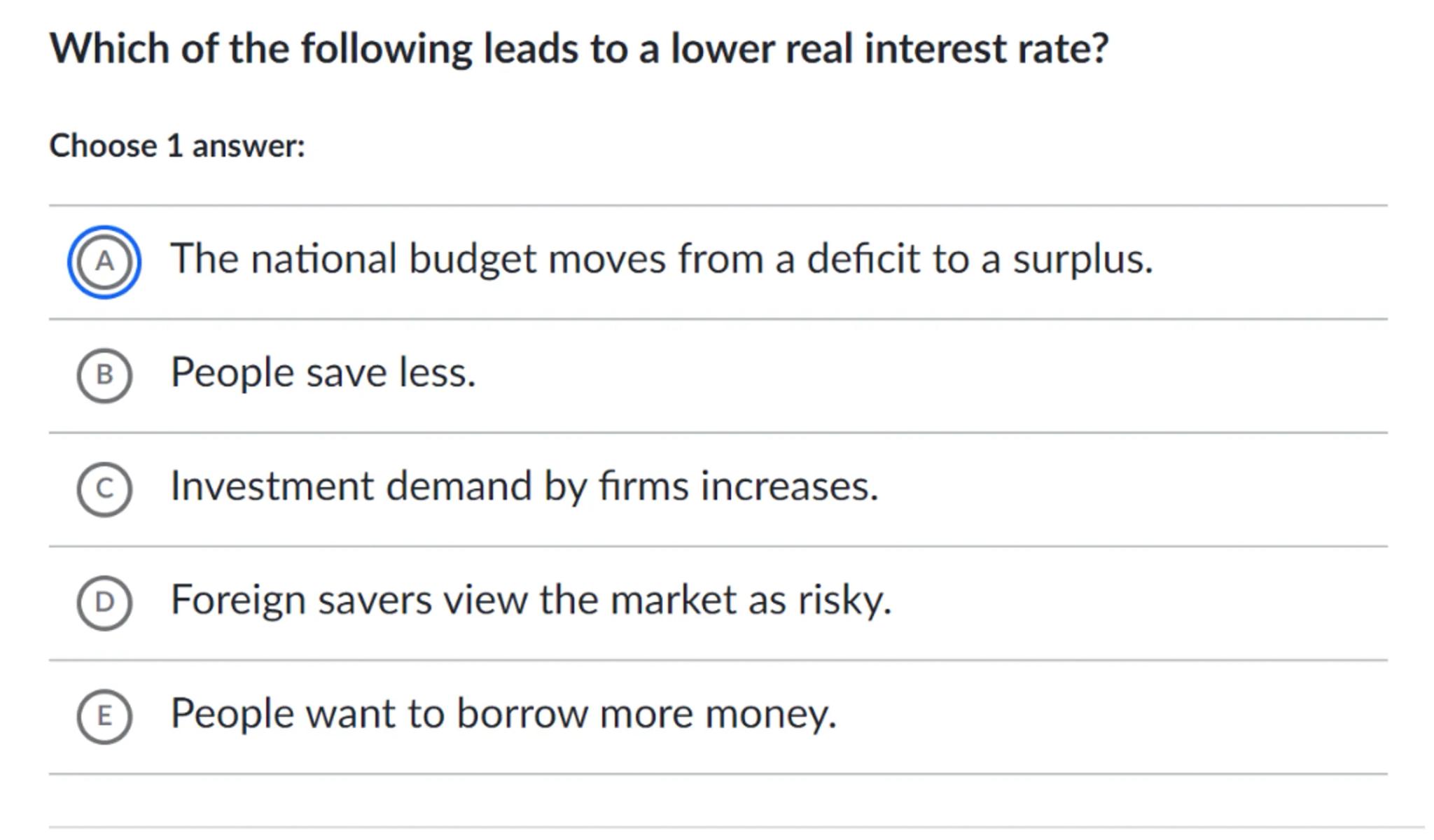The image size is (1434, 840).
Task: Choose the circled letter next to 'People save less'
Action: click(x=104, y=375)
